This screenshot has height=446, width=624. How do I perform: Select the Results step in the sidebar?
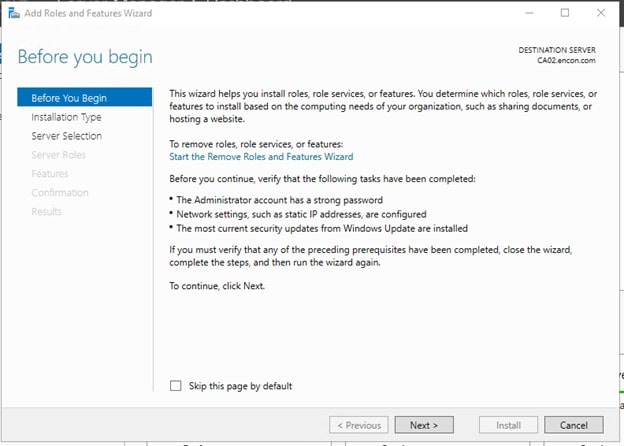pos(46,212)
